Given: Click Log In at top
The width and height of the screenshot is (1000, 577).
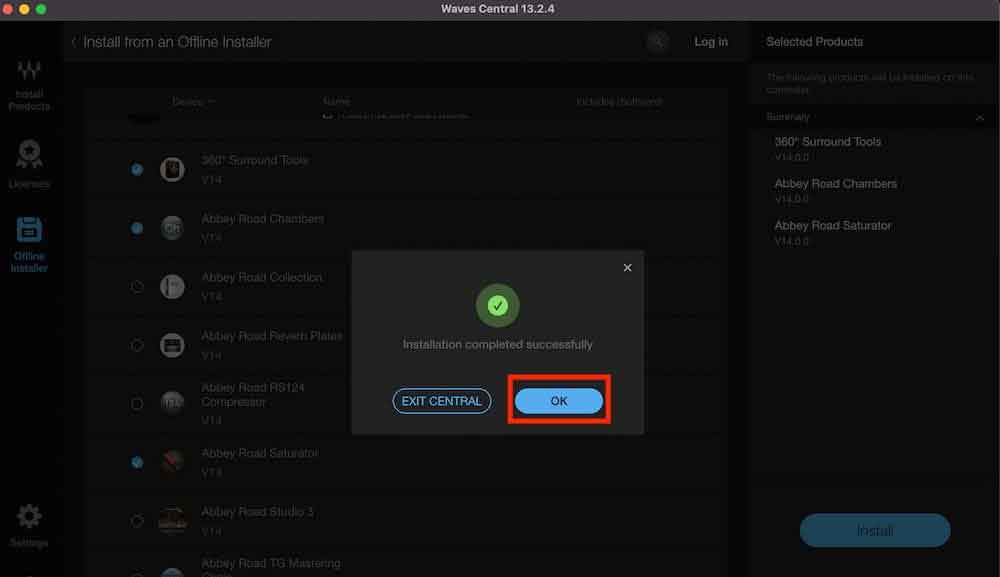Looking at the screenshot, I should [x=711, y=42].
